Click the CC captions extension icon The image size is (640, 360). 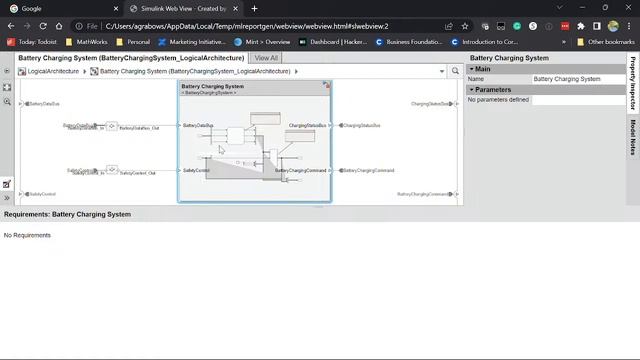pos(501,26)
